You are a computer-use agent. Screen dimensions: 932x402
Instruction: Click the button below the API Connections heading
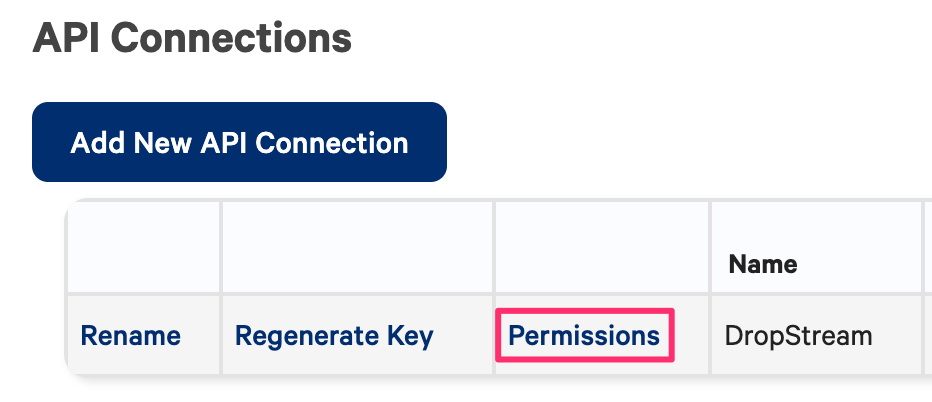coord(239,142)
